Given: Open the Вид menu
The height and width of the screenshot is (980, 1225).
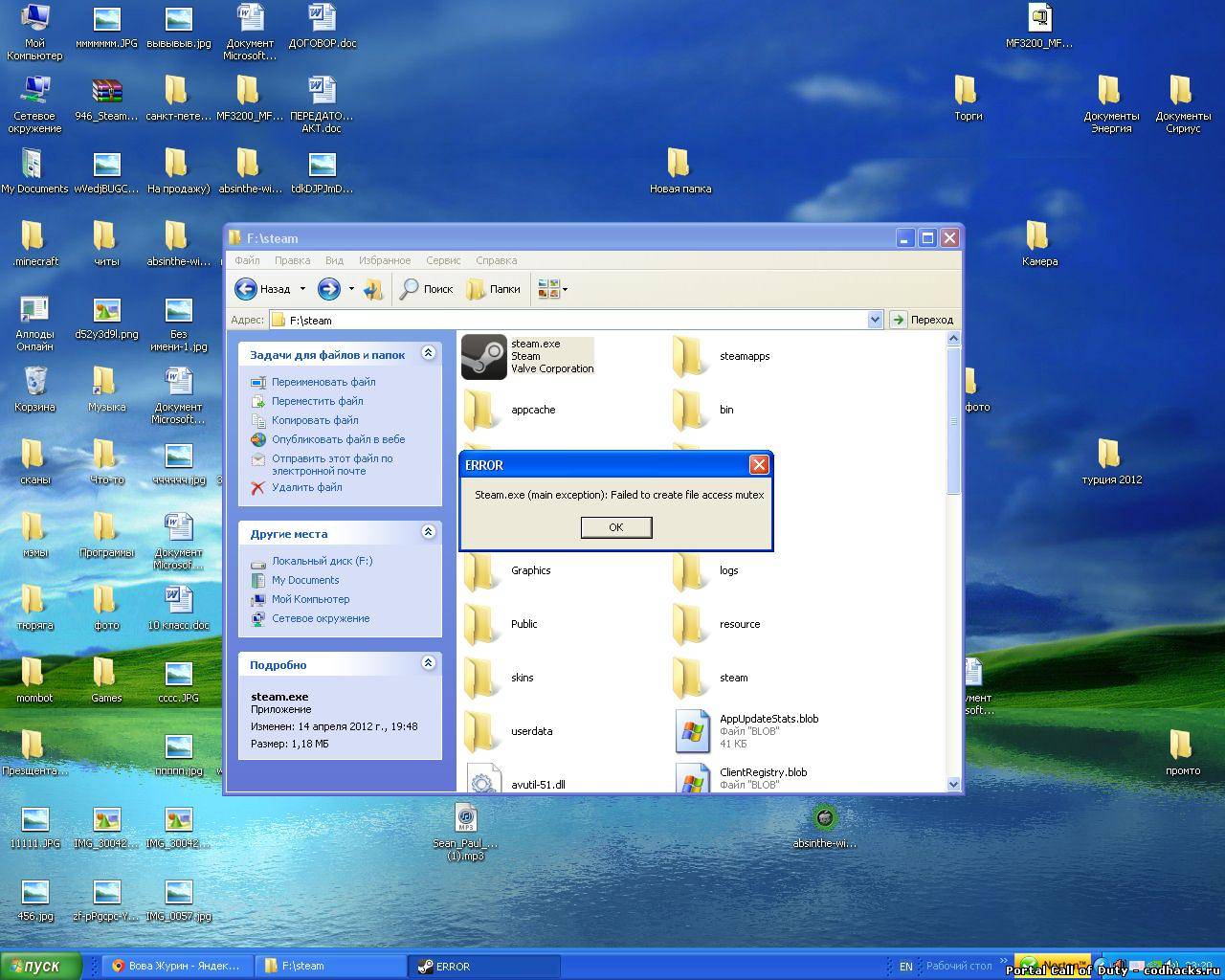Looking at the screenshot, I should click(334, 260).
